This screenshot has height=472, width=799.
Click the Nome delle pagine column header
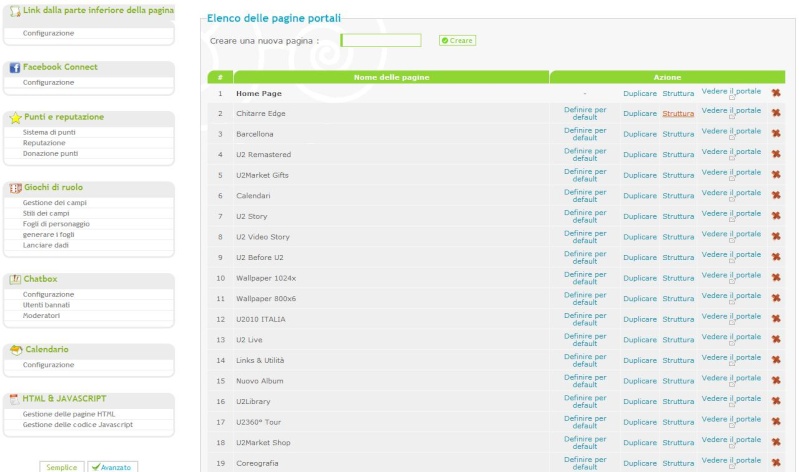tap(391, 77)
